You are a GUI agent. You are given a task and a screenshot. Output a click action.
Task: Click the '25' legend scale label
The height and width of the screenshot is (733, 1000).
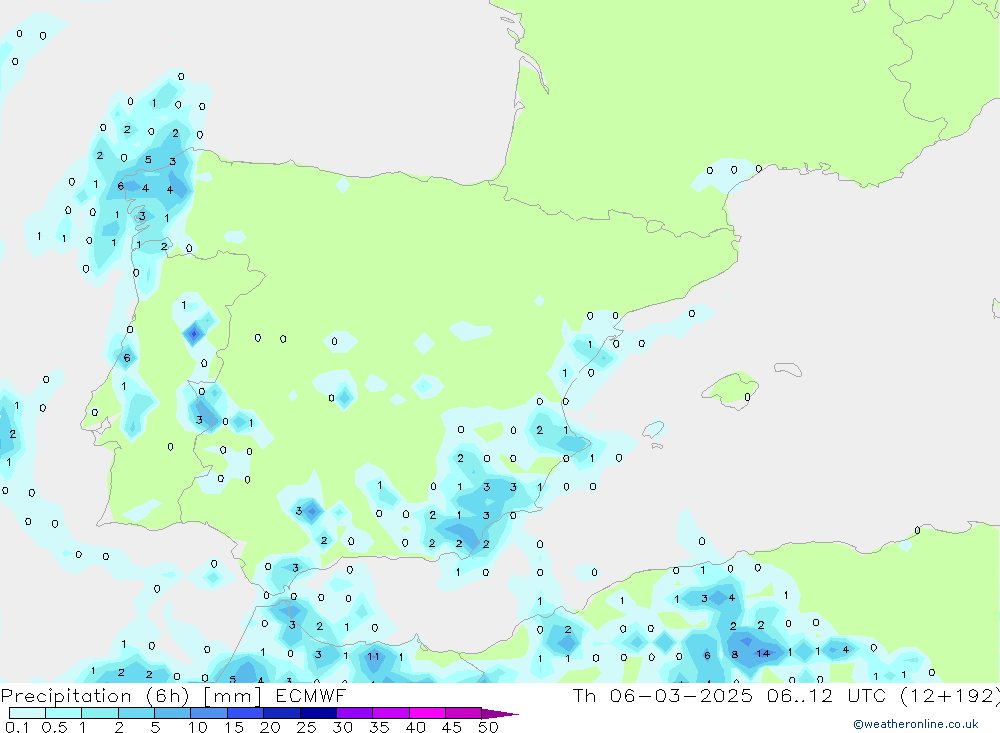click(307, 727)
